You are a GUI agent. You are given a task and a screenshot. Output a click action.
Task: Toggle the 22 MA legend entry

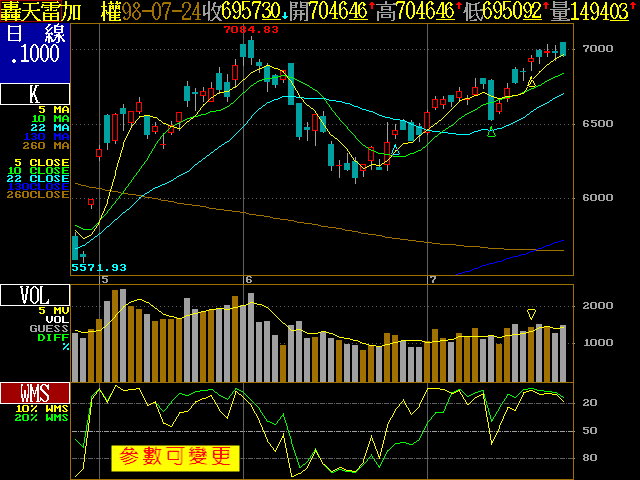54,127
